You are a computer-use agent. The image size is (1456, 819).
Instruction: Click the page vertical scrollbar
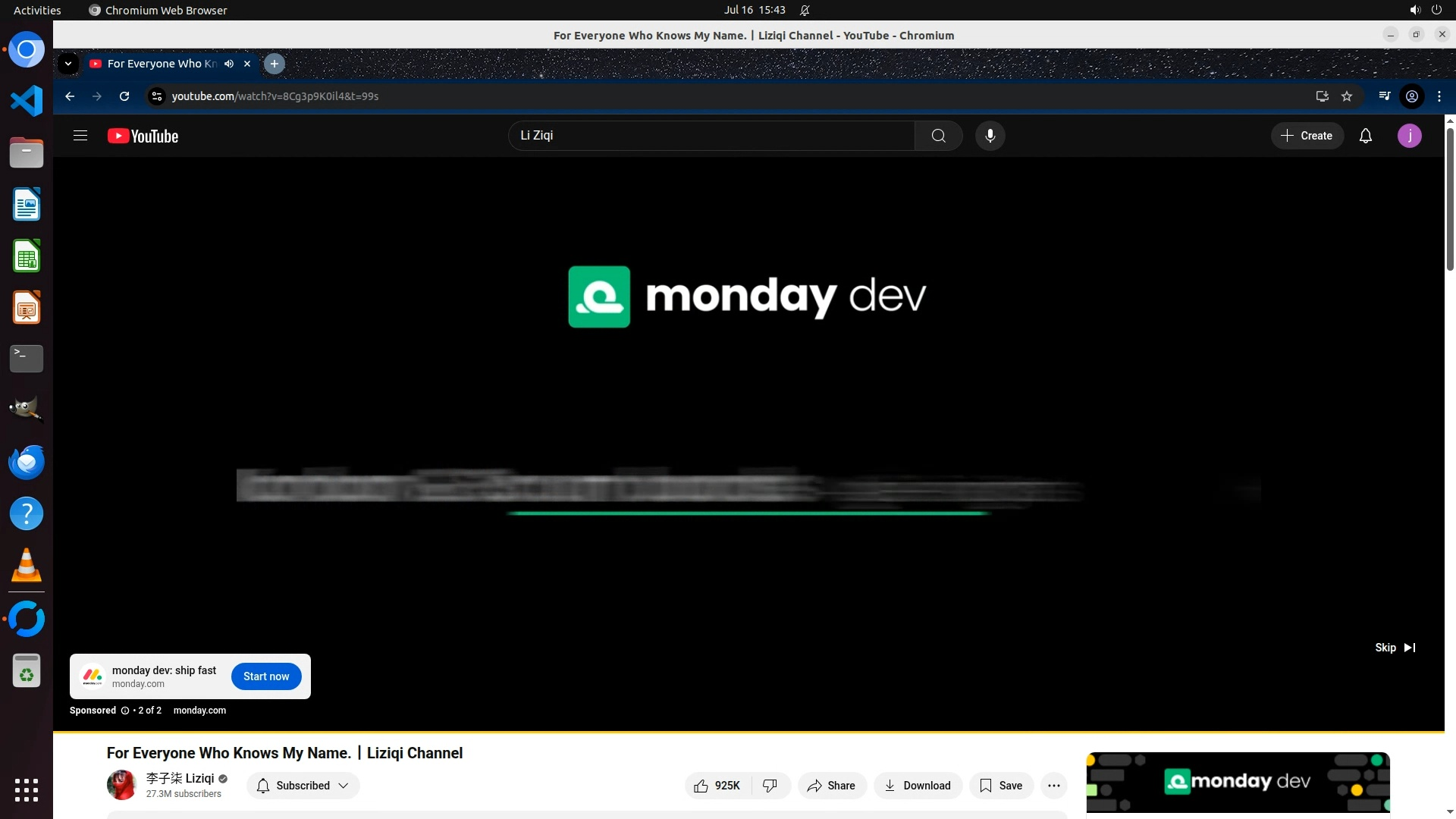(x=1450, y=199)
